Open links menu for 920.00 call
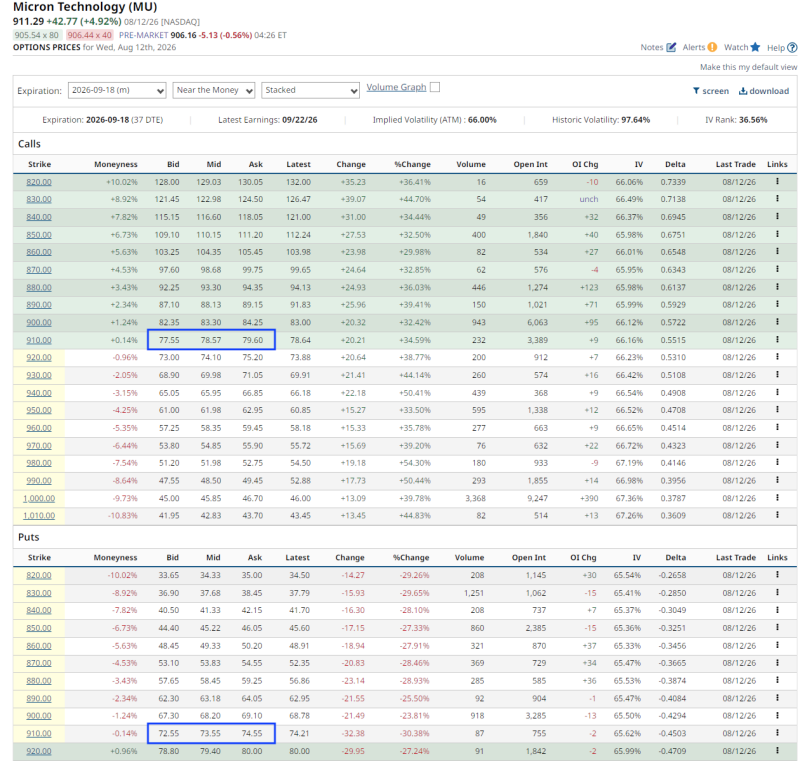 tap(778, 357)
